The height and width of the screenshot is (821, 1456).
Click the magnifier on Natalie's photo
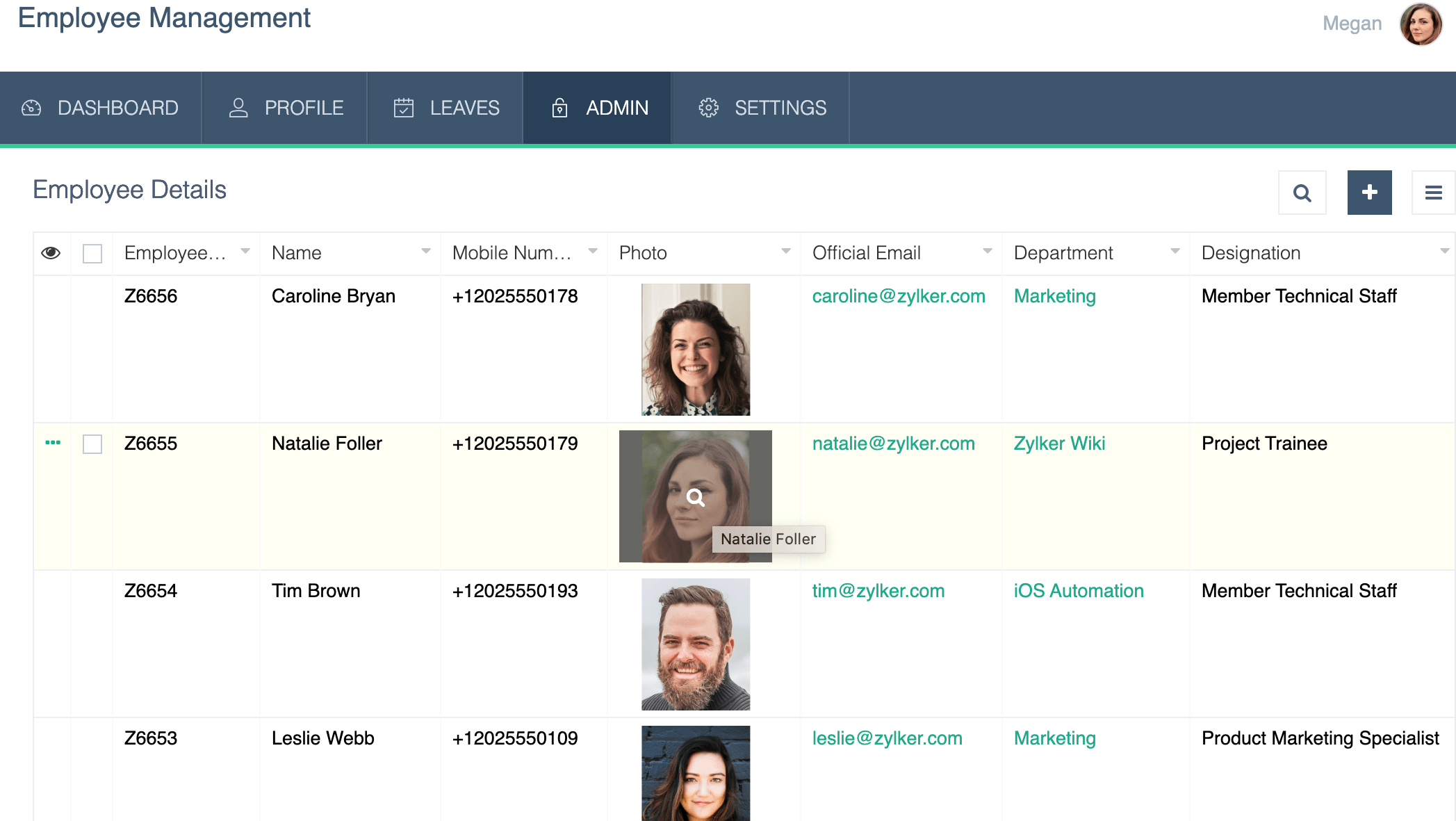pos(695,497)
